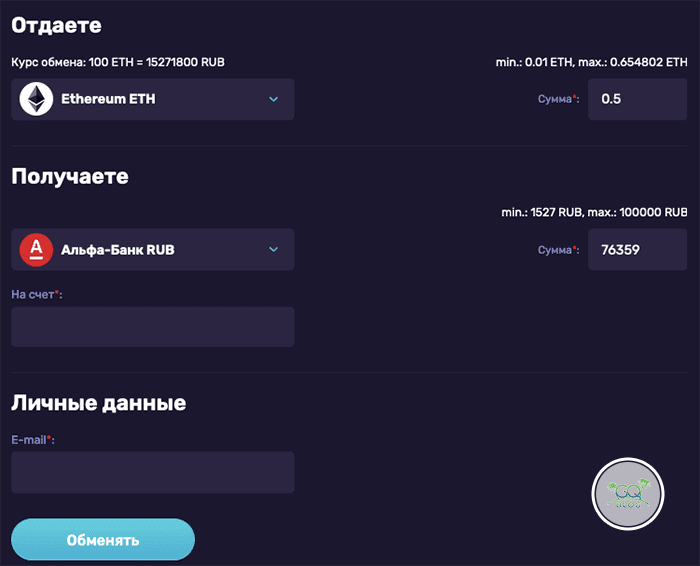Click the Обменять button
The width and height of the screenshot is (700, 566).
103,540
